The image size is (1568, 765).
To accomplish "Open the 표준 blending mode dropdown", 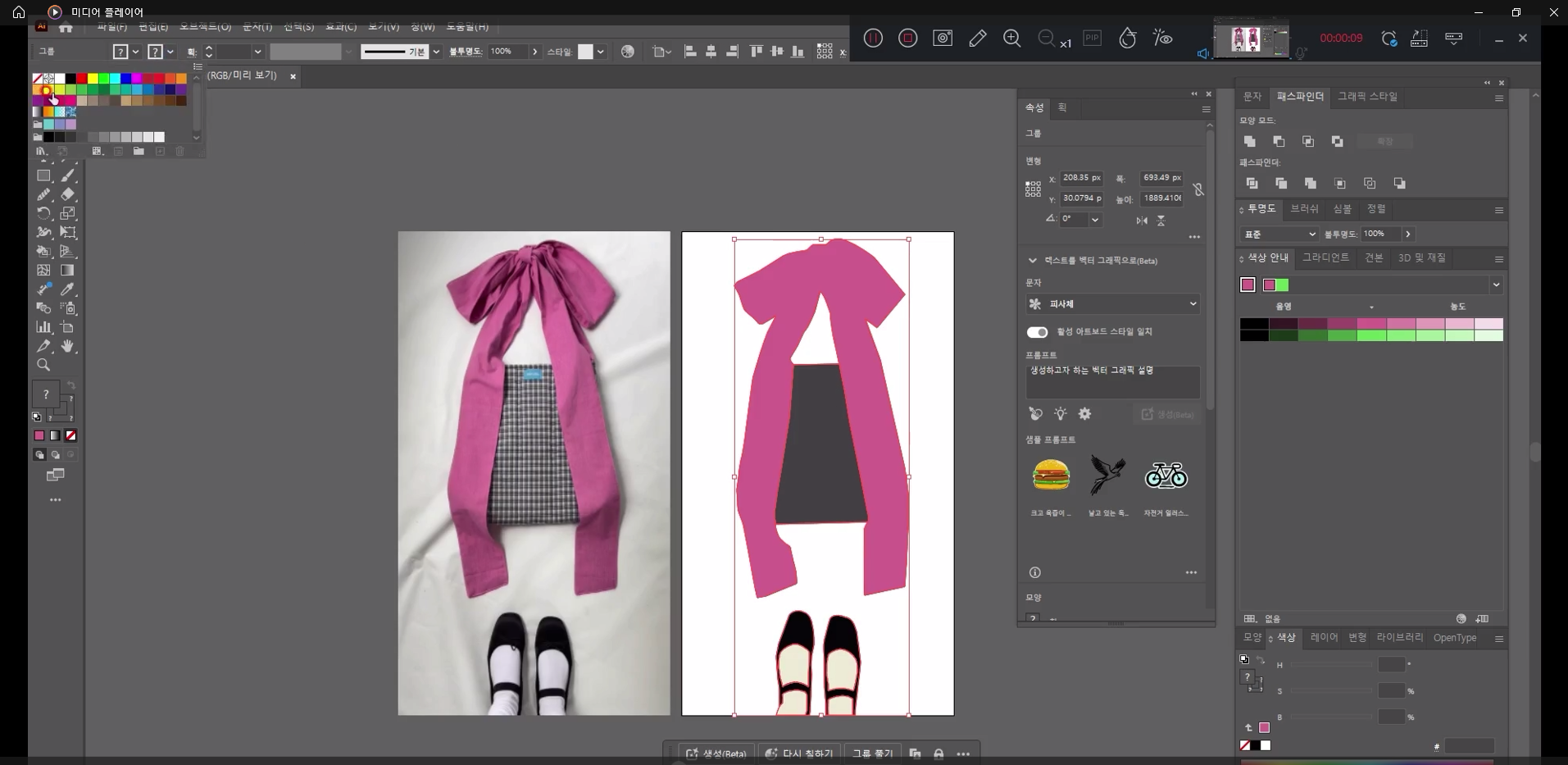I will pos(1279,235).
